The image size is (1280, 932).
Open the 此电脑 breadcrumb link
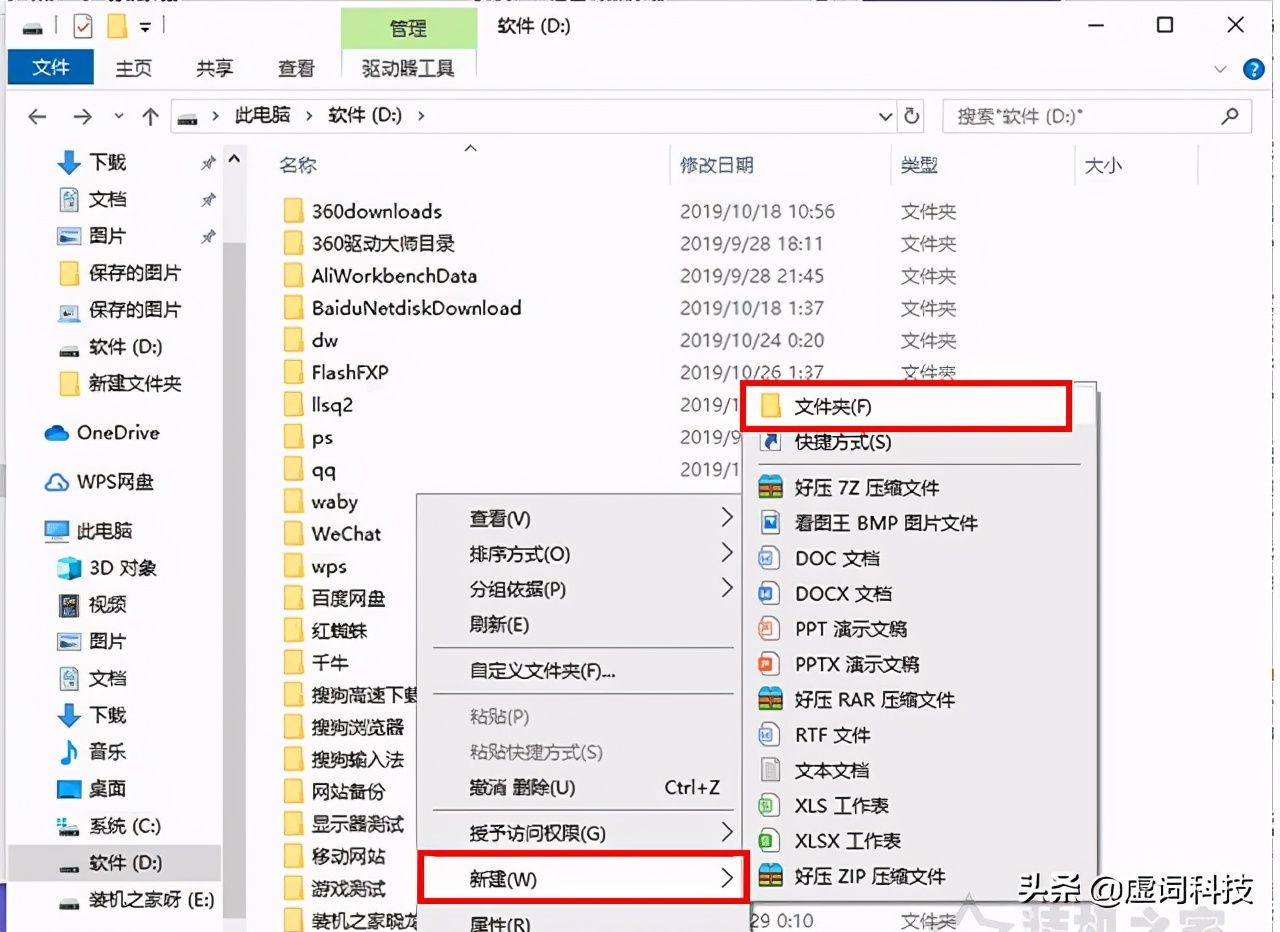pos(262,115)
